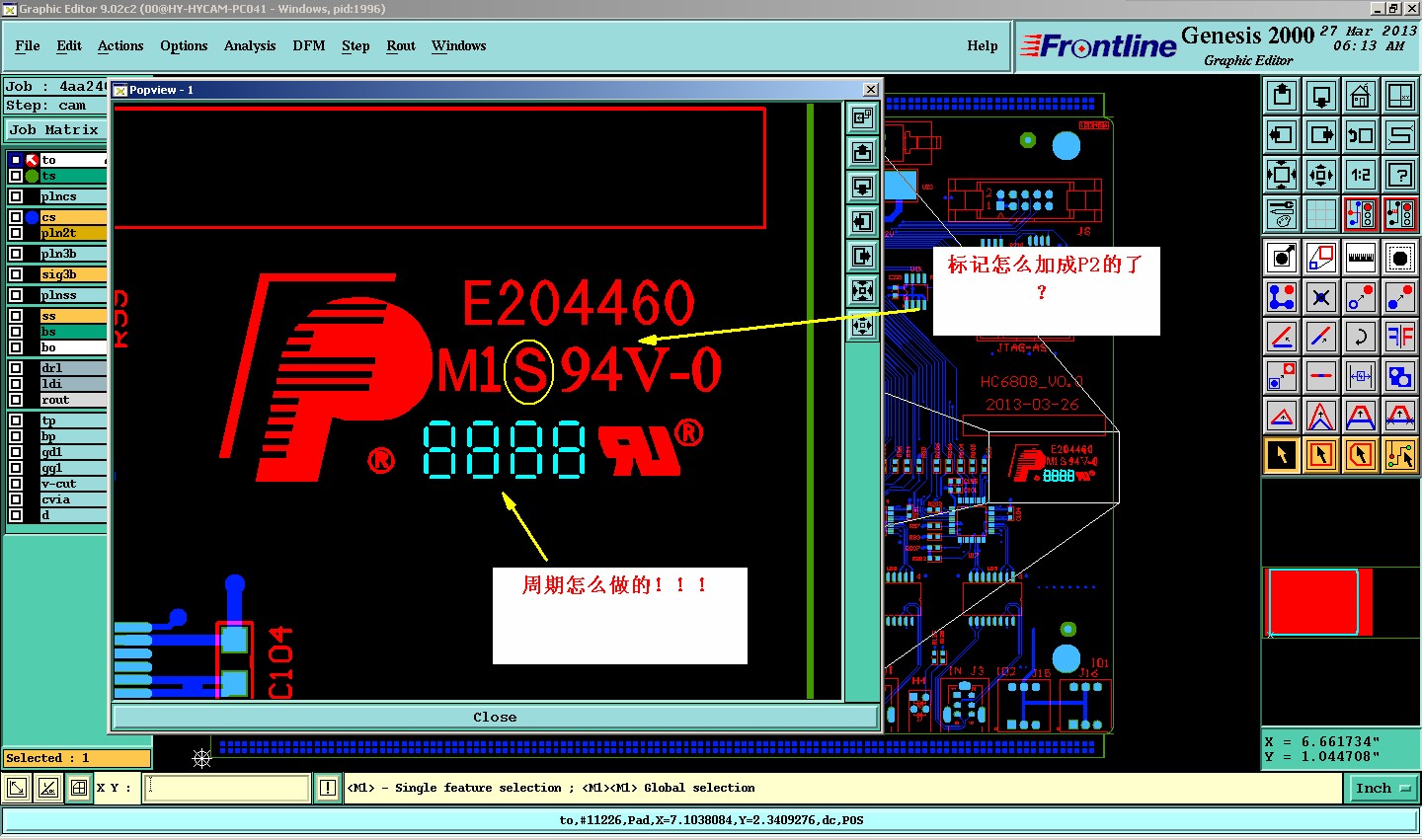Viewport: 1422px width, 840px height.
Task: Open the DFM menu
Action: click(x=309, y=45)
